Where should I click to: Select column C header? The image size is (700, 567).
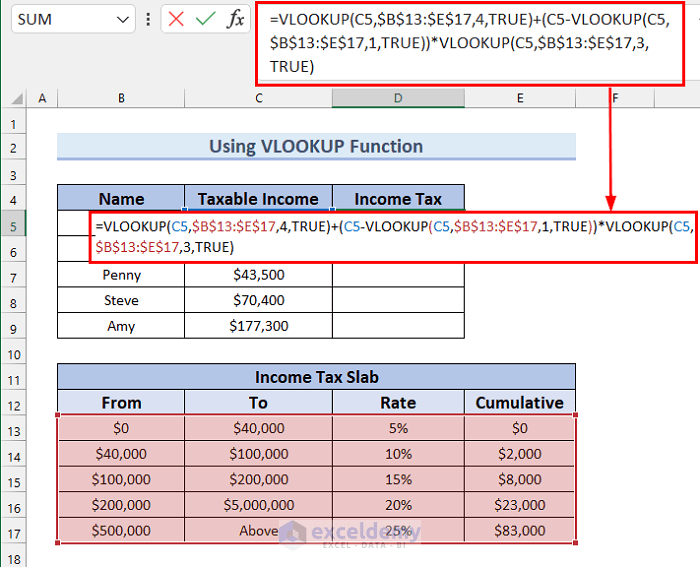point(258,98)
